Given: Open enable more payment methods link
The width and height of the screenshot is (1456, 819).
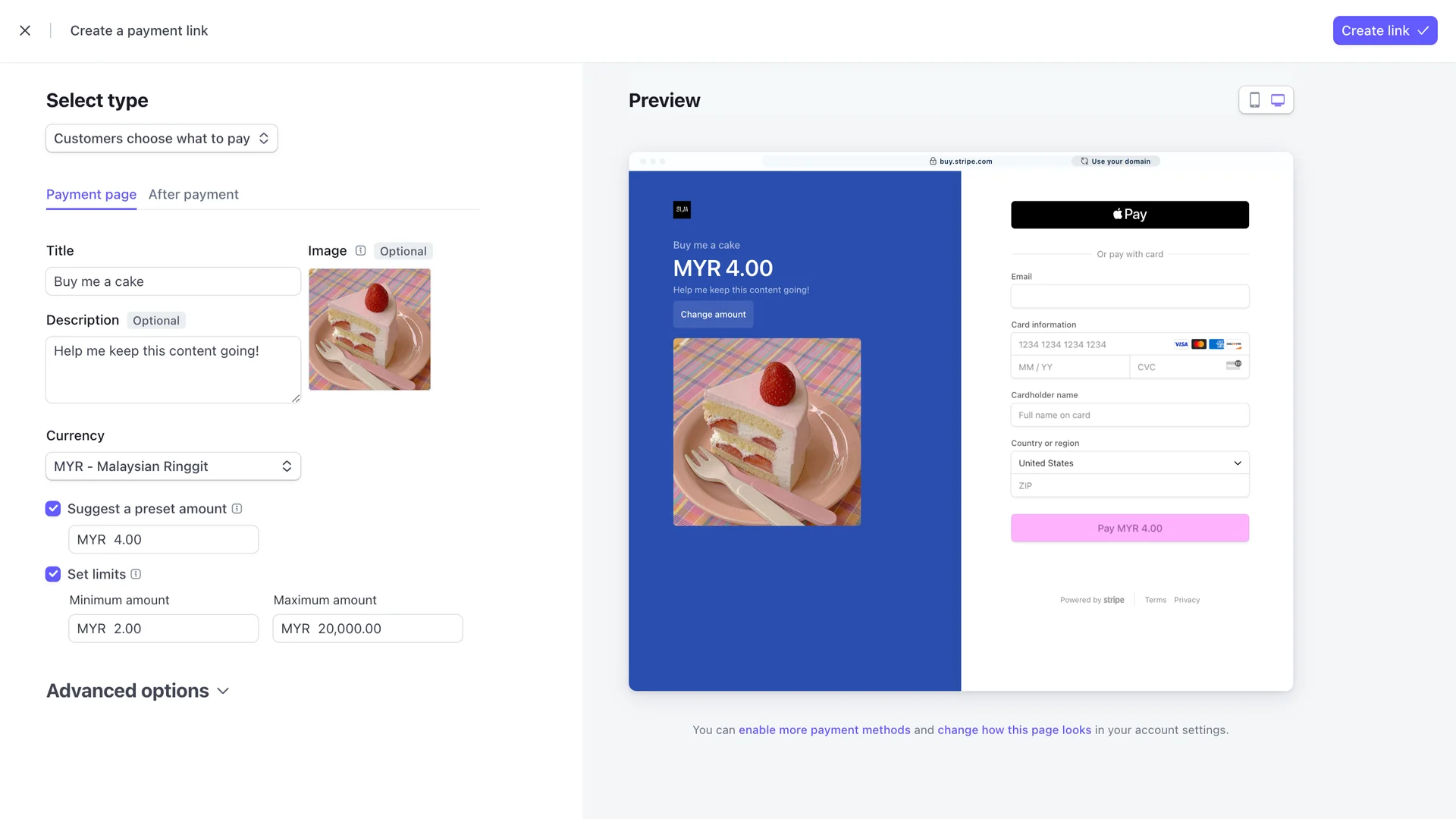Looking at the screenshot, I should coord(824,730).
